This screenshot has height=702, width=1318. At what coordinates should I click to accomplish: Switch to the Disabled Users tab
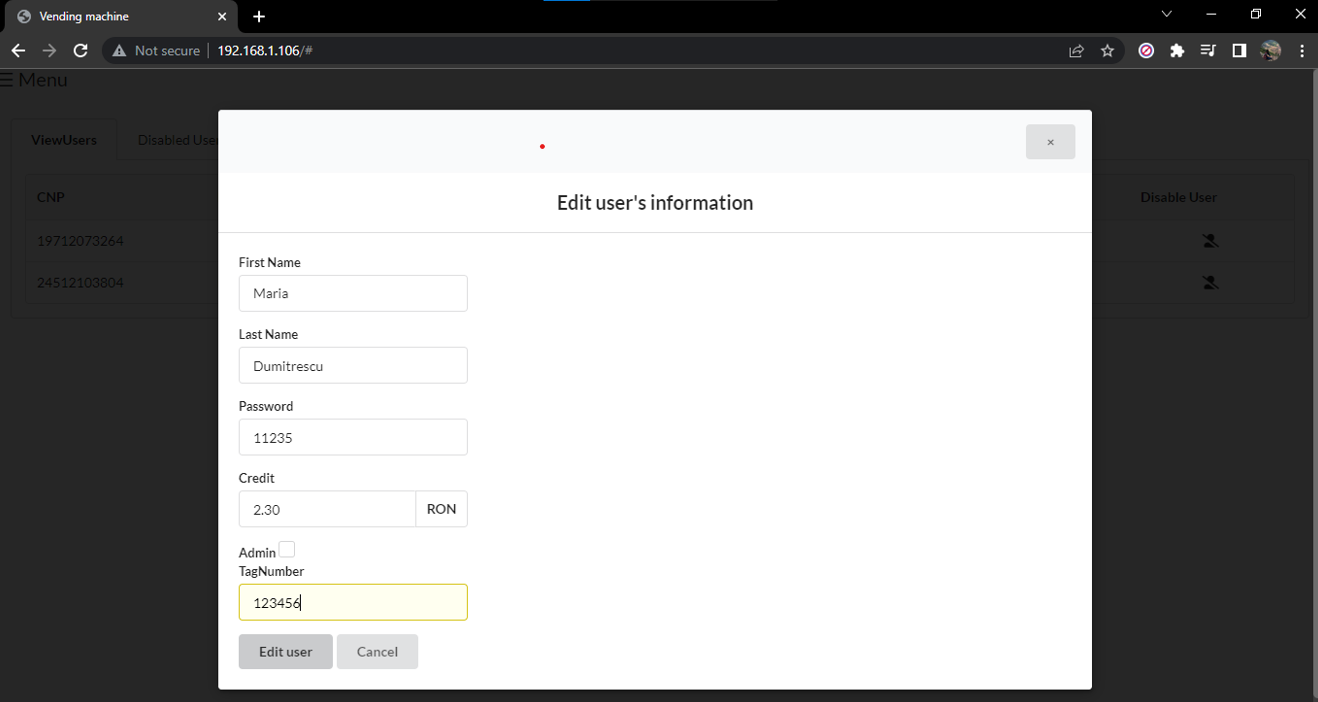coord(177,140)
